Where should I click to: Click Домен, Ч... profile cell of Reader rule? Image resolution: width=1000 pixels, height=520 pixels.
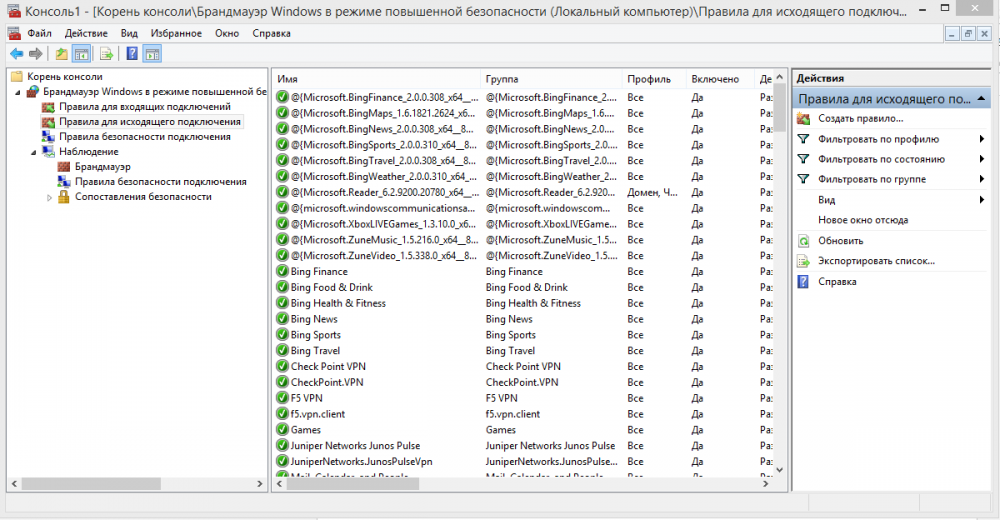coord(652,193)
